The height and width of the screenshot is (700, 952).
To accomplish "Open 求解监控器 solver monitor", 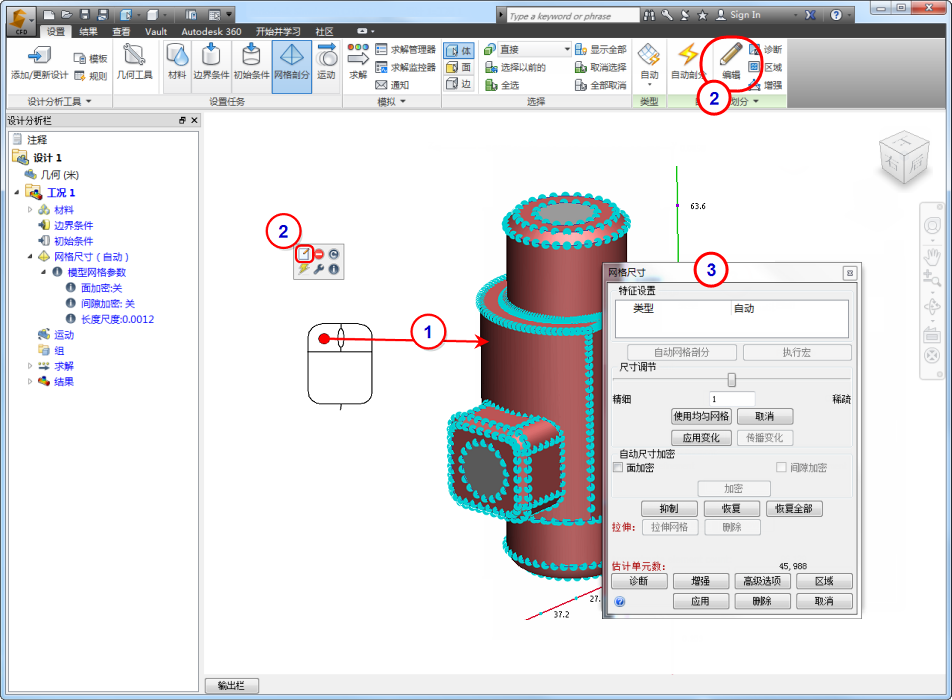I will tap(406, 67).
